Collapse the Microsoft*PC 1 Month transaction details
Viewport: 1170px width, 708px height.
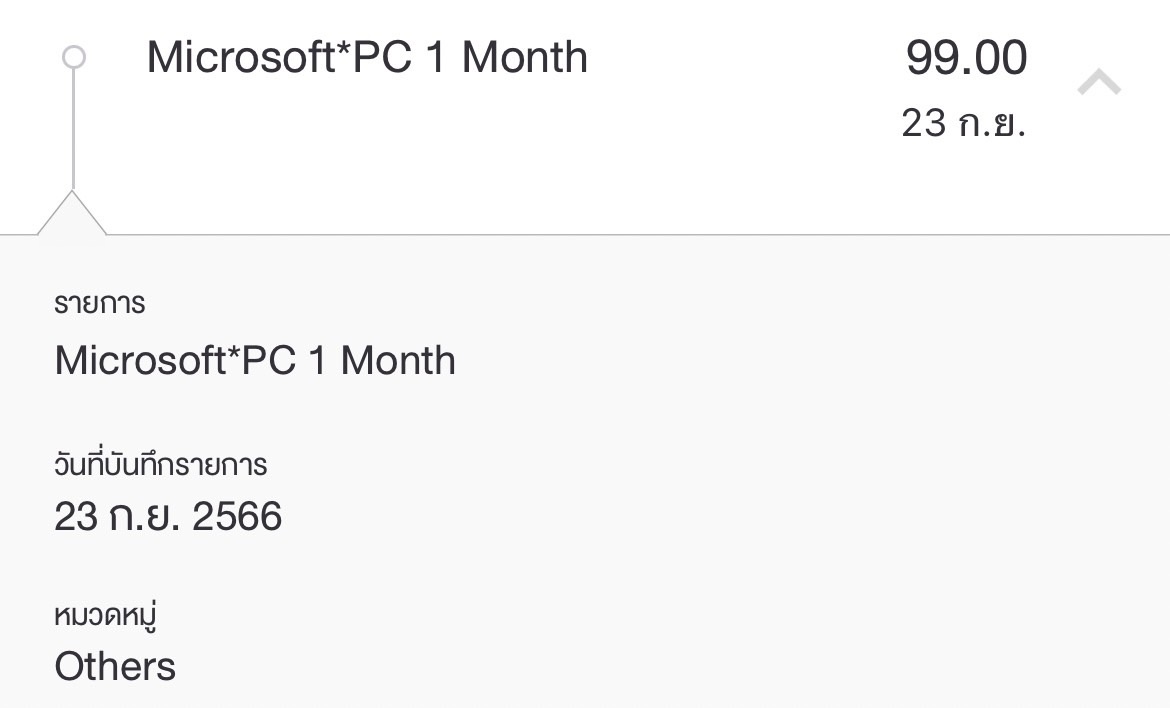click(x=1098, y=83)
